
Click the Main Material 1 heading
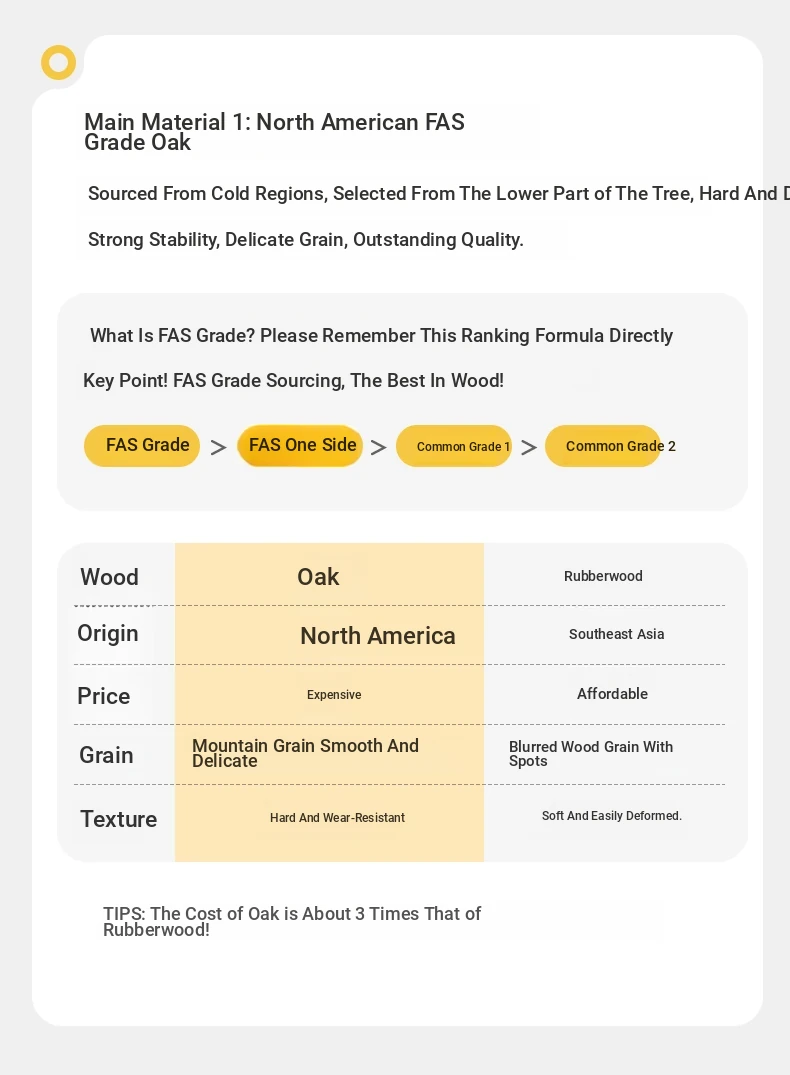click(x=274, y=132)
